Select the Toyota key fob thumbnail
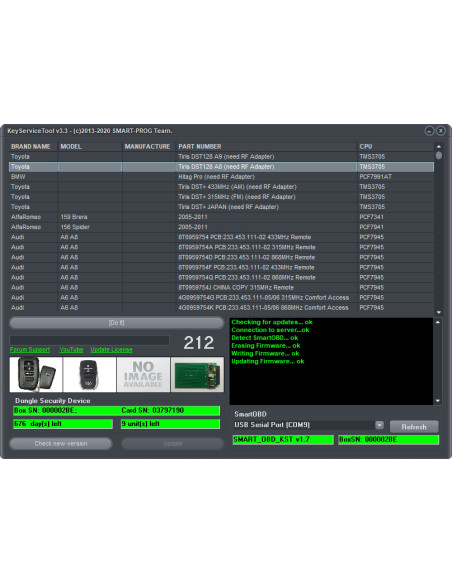 (x=90, y=375)
